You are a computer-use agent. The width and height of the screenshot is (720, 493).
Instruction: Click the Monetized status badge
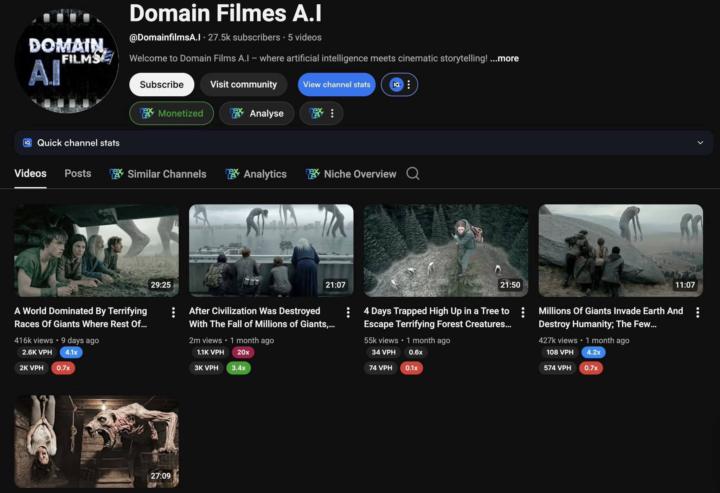(x=171, y=113)
